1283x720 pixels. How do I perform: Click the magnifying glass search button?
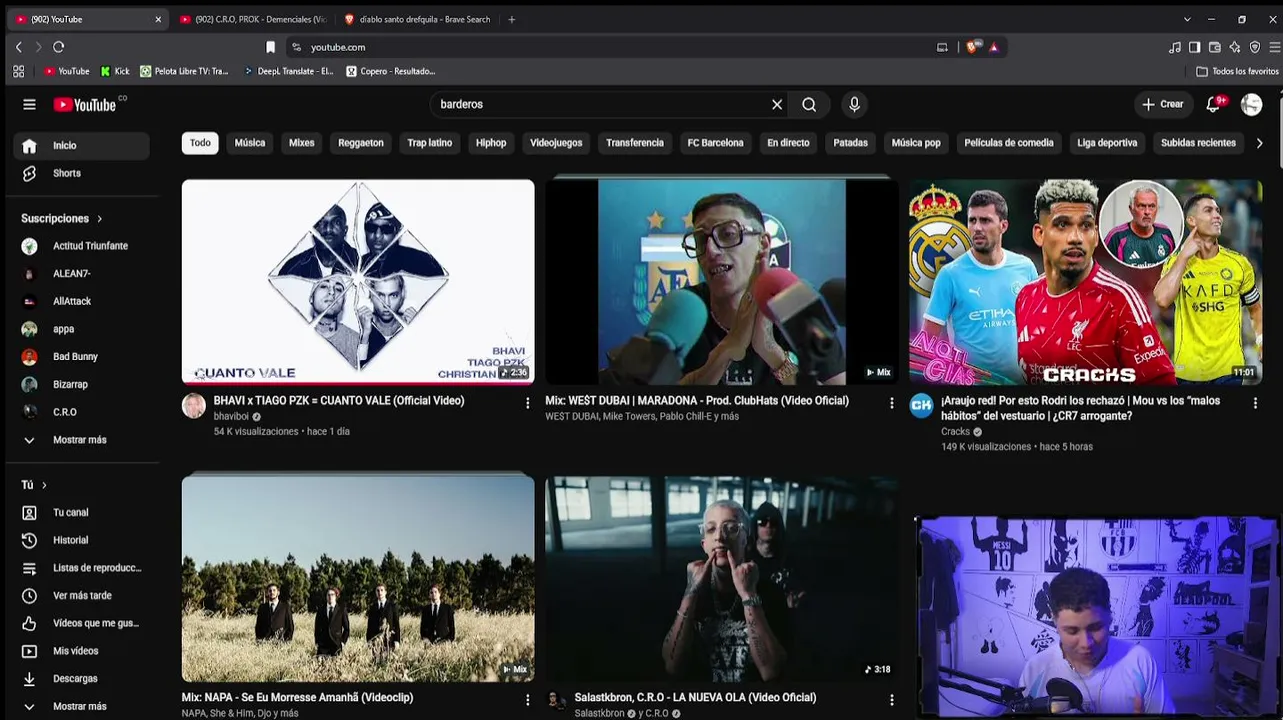point(809,104)
